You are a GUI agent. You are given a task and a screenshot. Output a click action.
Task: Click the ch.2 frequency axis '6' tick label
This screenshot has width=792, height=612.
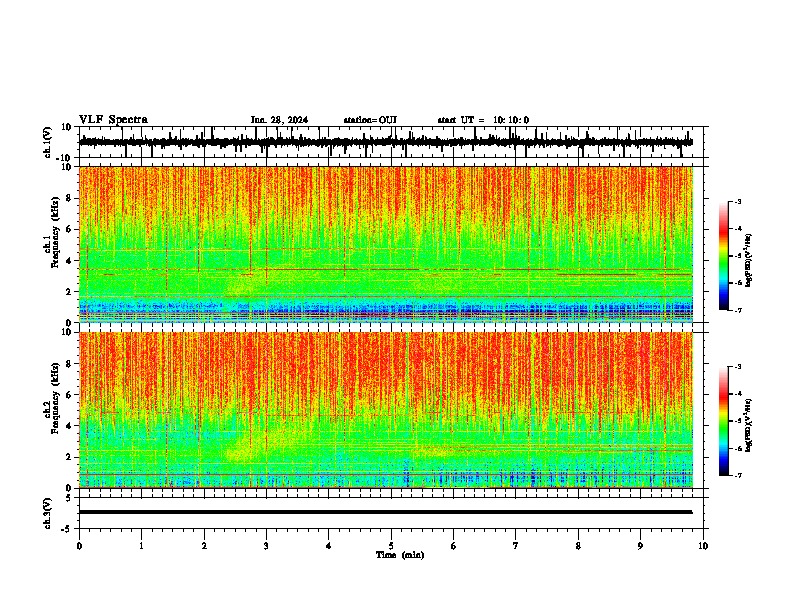tap(70, 395)
